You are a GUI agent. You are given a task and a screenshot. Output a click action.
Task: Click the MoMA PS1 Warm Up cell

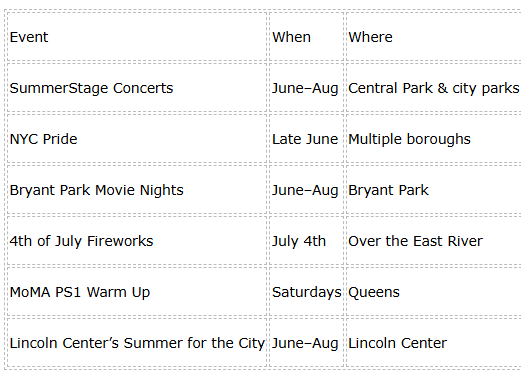pyautogui.click(x=137, y=292)
